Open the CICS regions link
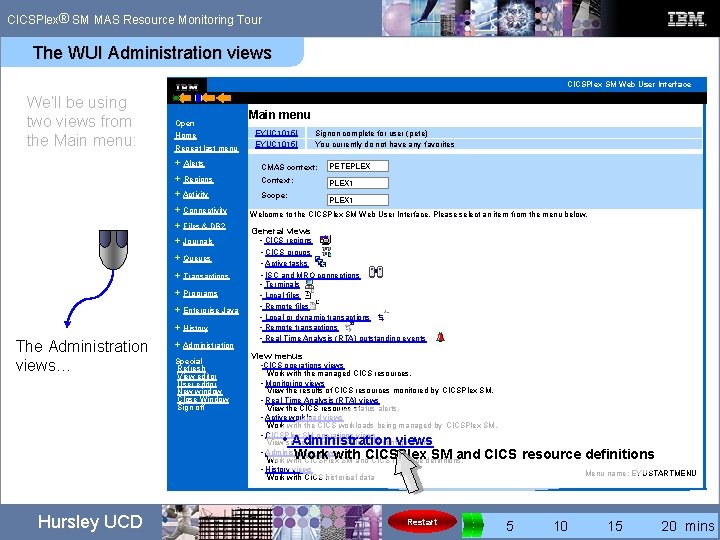The width and height of the screenshot is (720, 540). pos(288,241)
